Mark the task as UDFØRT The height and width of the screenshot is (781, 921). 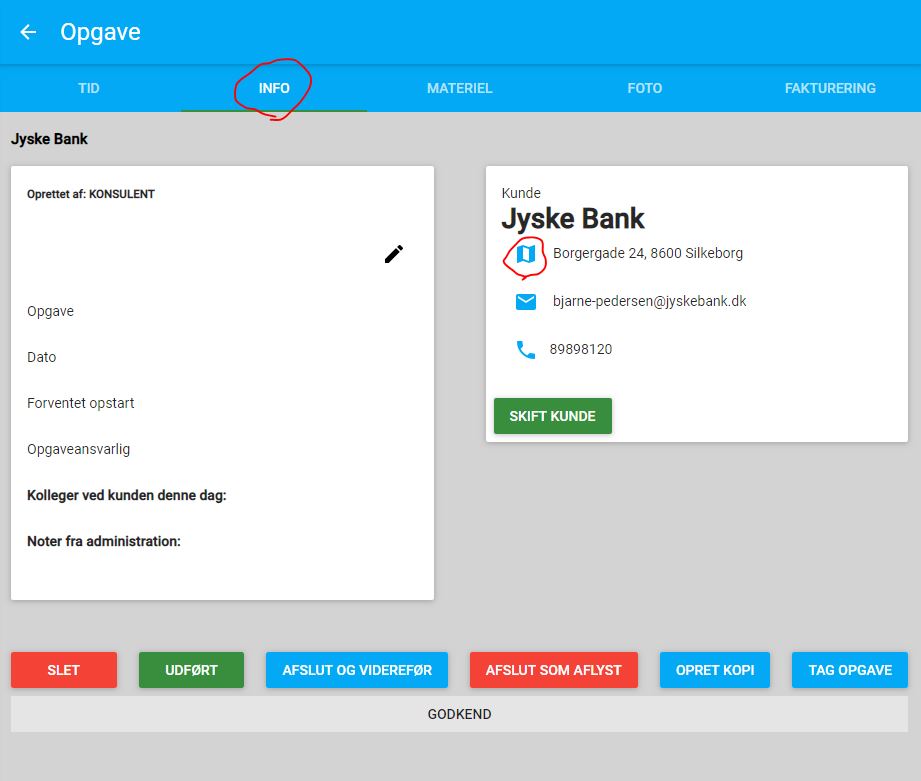pyautogui.click(x=191, y=669)
